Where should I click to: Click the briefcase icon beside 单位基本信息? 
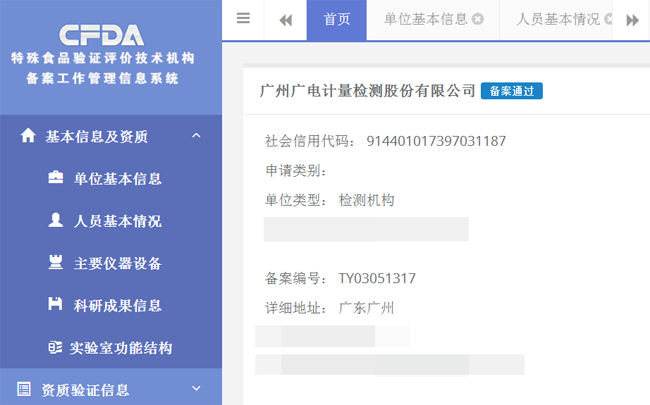pyautogui.click(x=56, y=179)
